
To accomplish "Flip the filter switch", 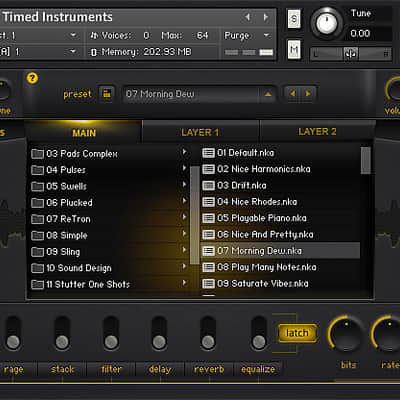I will tap(111, 333).
